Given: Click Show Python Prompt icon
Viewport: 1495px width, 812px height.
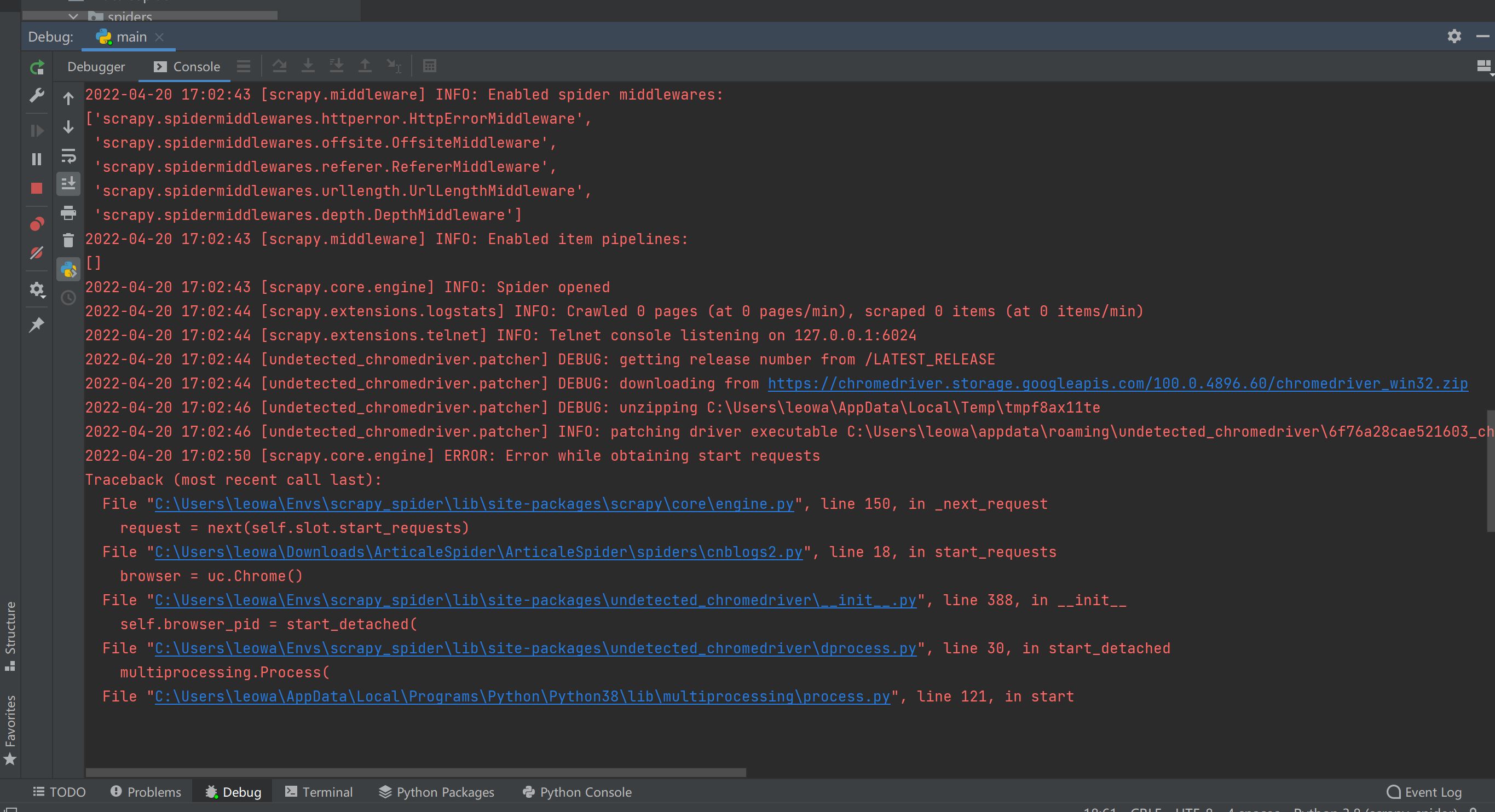Looking at the screenshot, I should click(68, 270).
